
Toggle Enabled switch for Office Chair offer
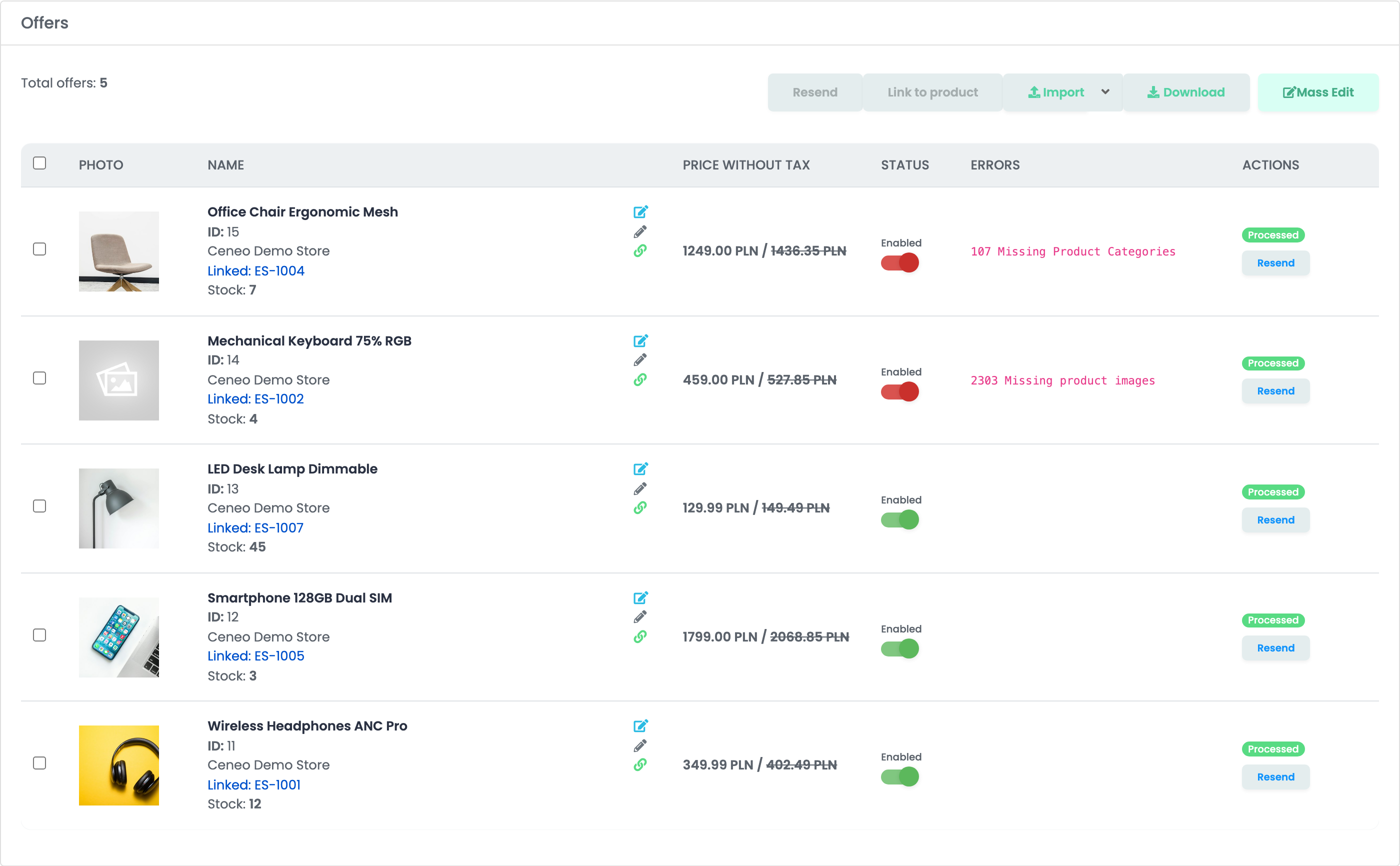(x=899, y=263)
